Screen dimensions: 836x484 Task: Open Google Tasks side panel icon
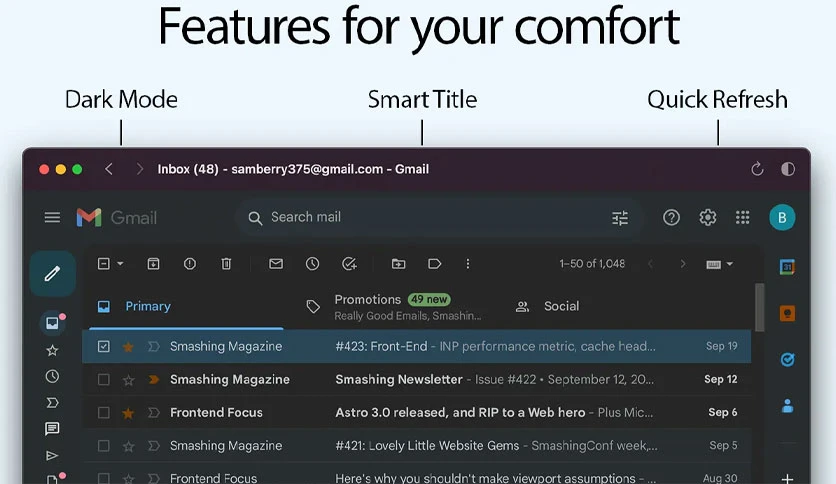(x=787, y=360)
